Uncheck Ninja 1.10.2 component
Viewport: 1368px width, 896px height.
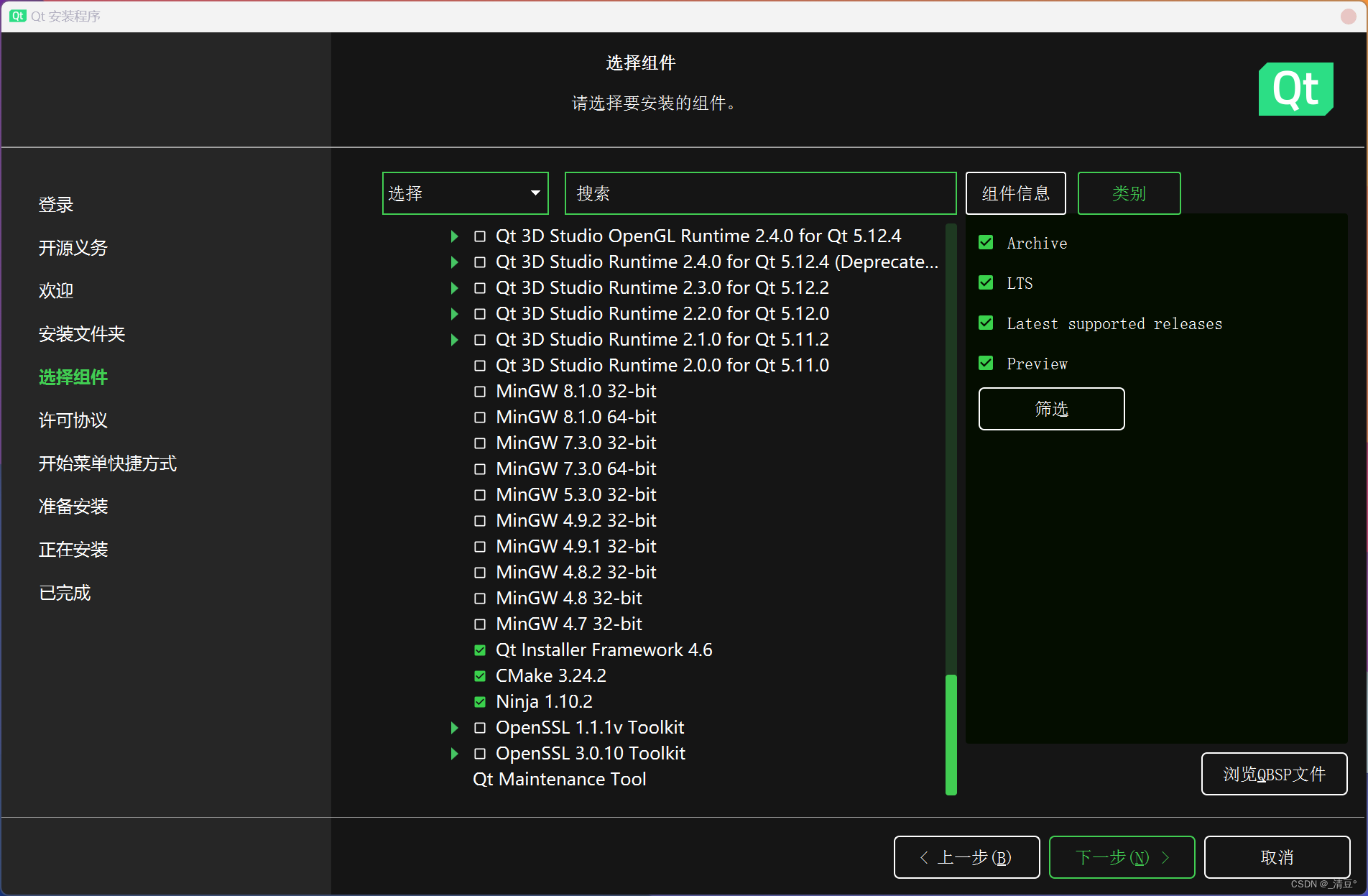point(480,702)
